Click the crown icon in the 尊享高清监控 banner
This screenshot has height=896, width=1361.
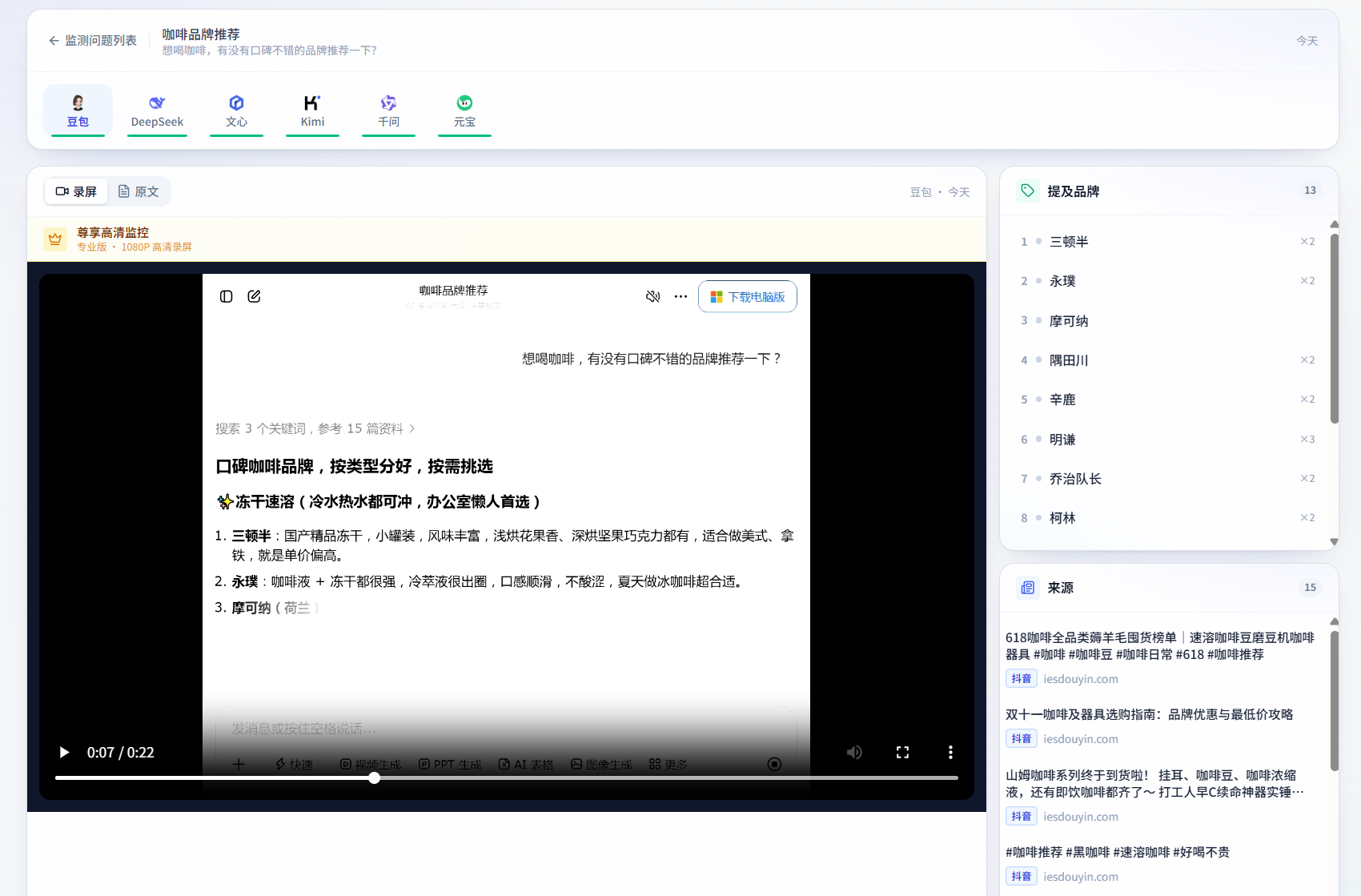point(55,239)
